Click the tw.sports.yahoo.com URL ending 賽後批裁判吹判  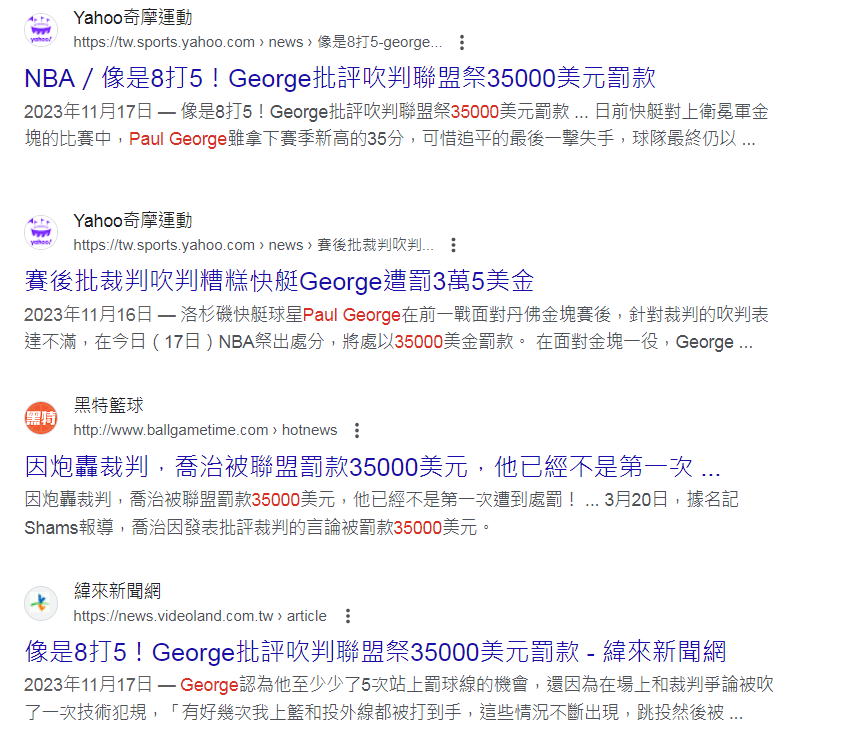pyautogui.click(x=253, y=245)
